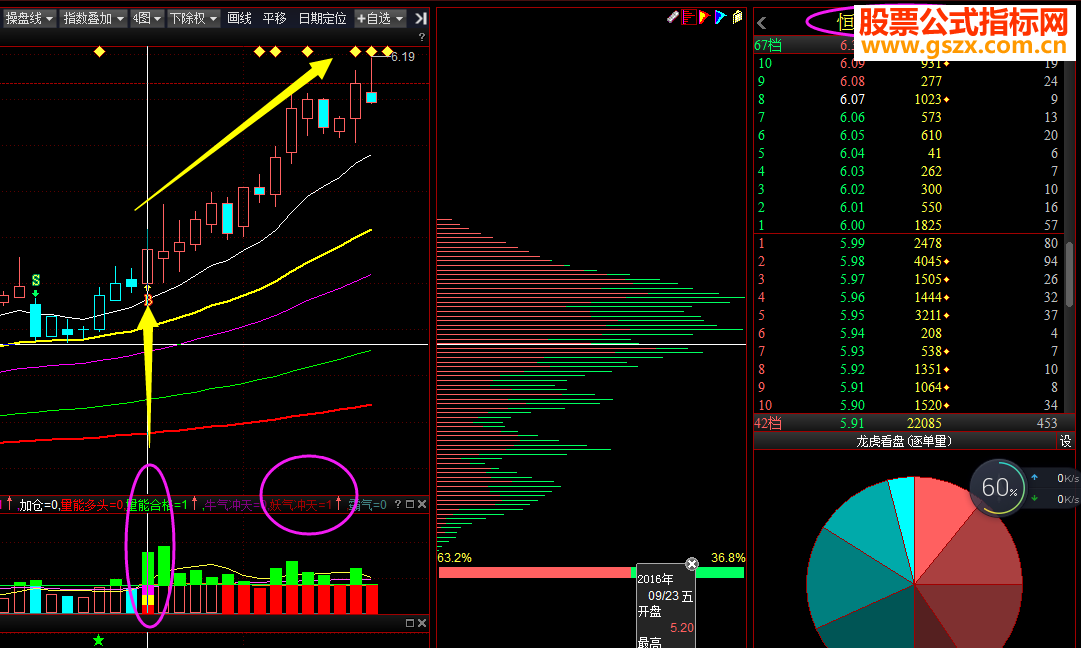The image size is (1081, 648).
Task: Click the yellow building icon in chip panel
Action: coord(737,17)
